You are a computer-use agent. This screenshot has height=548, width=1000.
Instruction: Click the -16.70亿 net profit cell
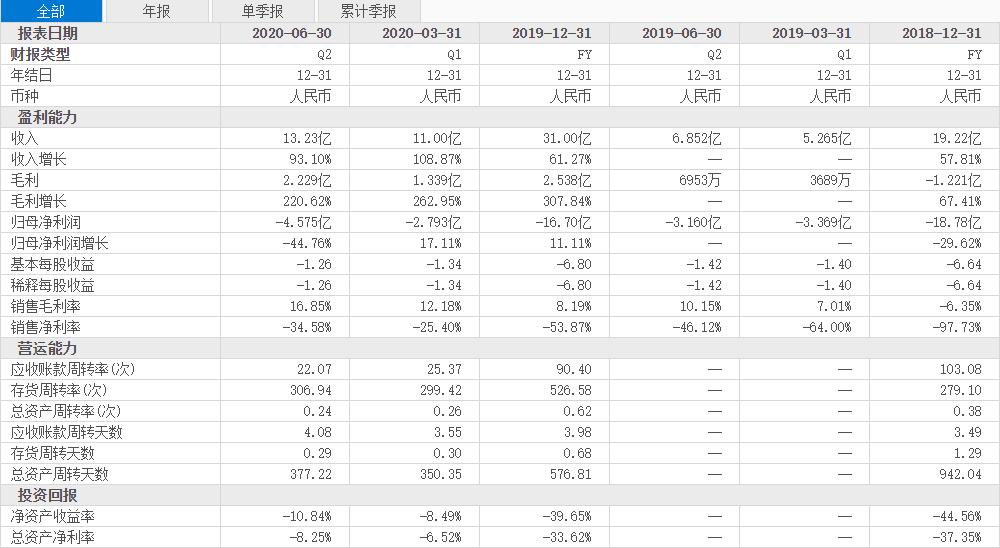coord(563,222)
